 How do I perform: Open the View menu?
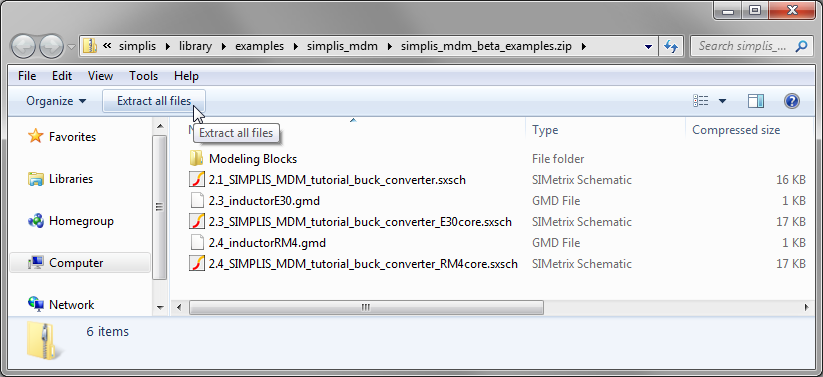coord(100,76)
